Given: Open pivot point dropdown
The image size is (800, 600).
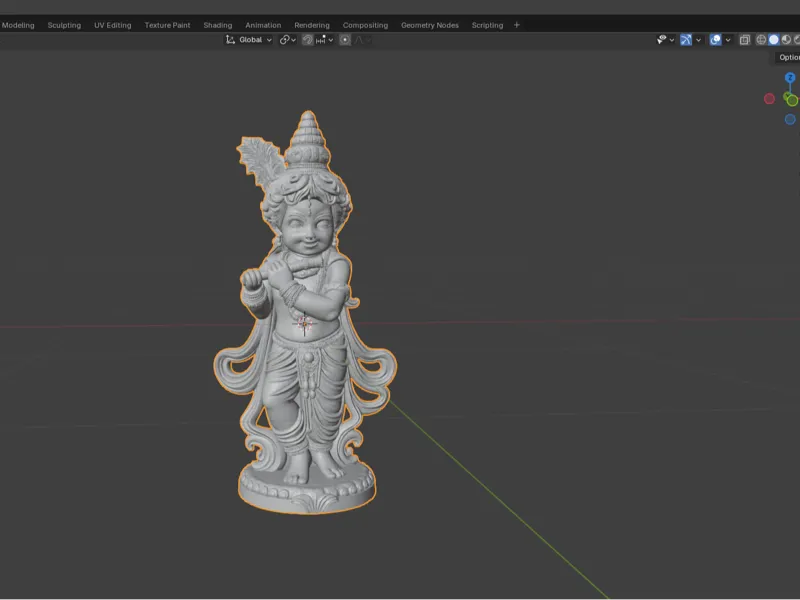Looking at the screenshot, I should (x=288, y=40).
